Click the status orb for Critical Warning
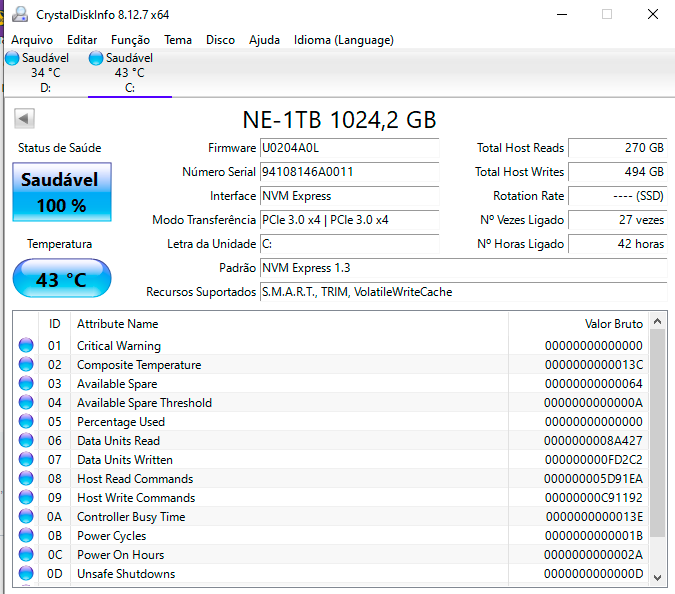The width and height of the screenshot is (675, 594). click(x=26, y=345)
